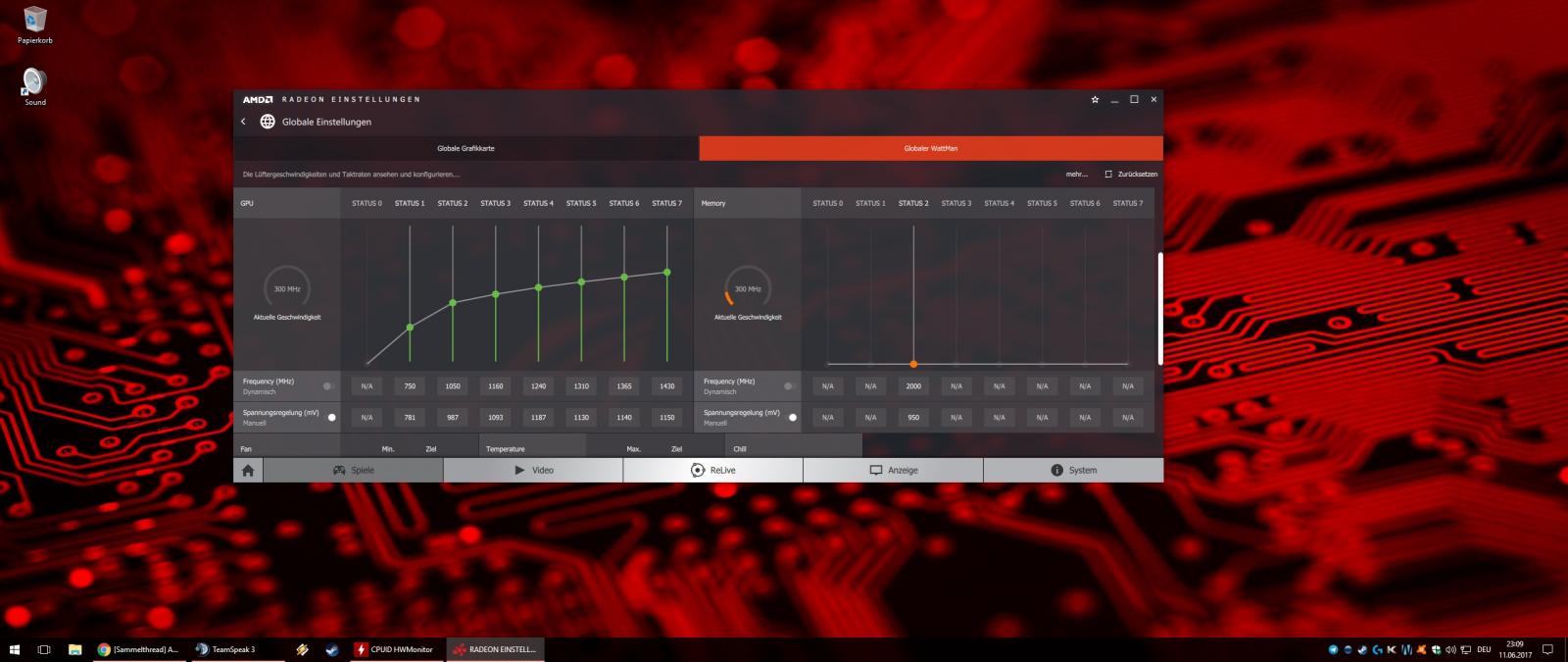Click the Memory STATUS 2 column header

click(x=913, y=203)
